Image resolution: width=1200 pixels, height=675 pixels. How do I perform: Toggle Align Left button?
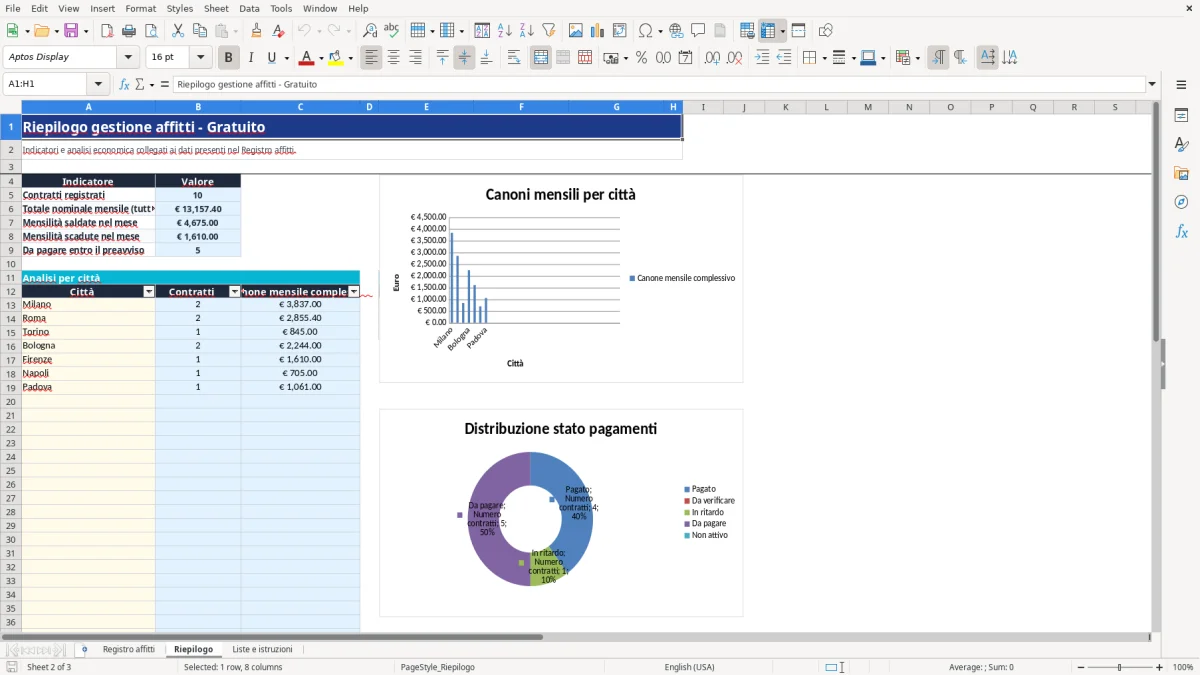372,58
